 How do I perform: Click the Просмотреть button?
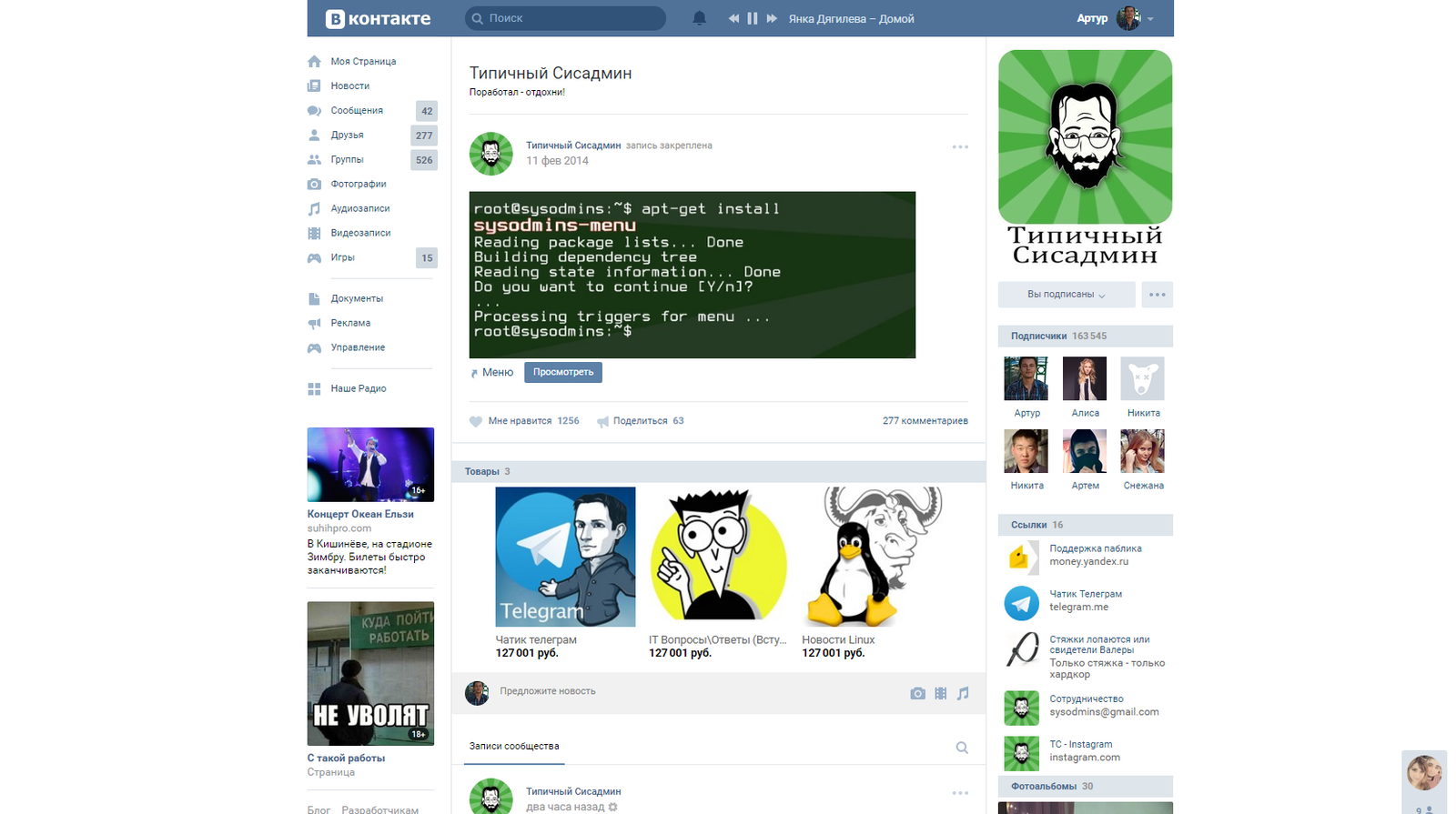click(563, 372)
